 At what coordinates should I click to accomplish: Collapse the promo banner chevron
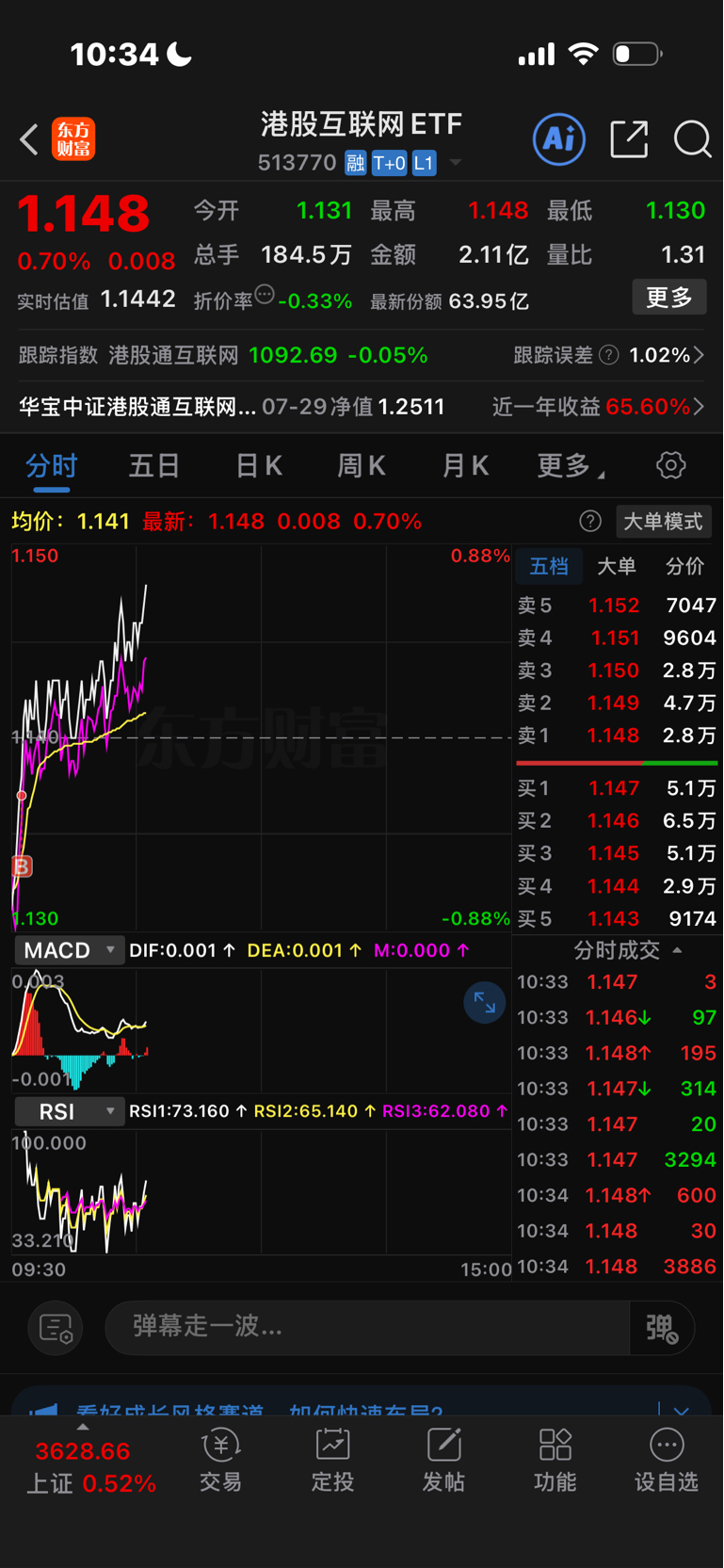[x=682, y=1410]
